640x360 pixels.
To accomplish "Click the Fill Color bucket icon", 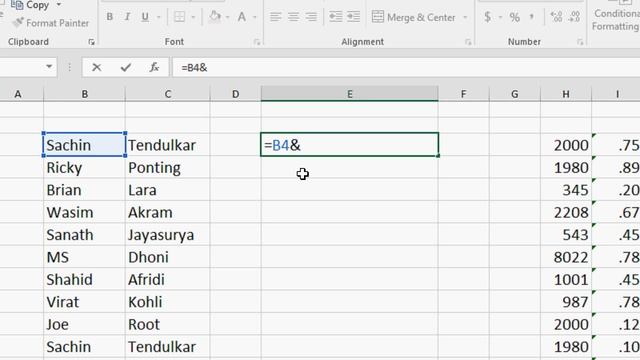I will 215,17.
